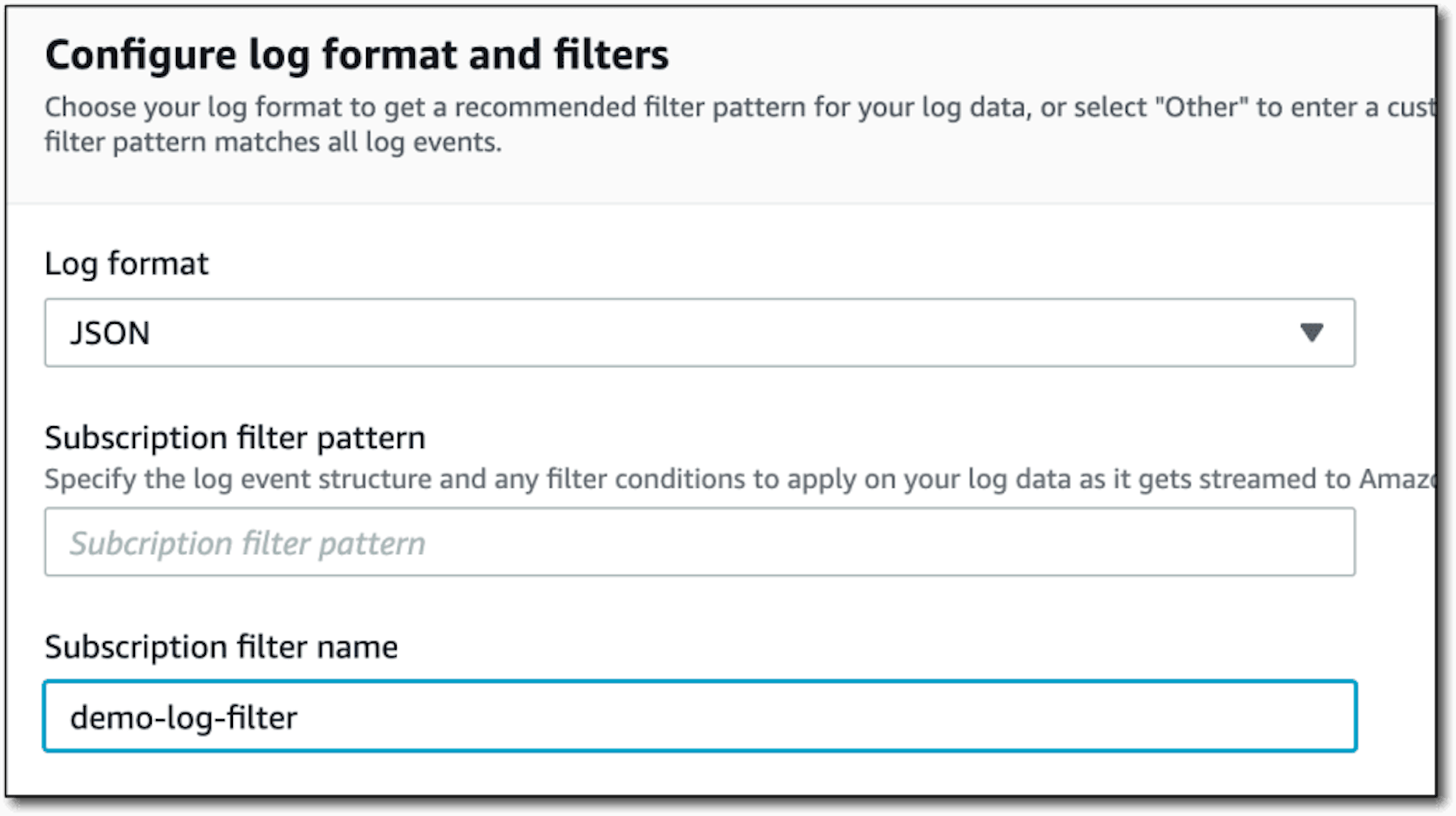Click the Log format dropdown arrow icon
Image resolution: width=1456 pixels, height=816 pixels.
pyautogui.click(x=1311, y=332)
